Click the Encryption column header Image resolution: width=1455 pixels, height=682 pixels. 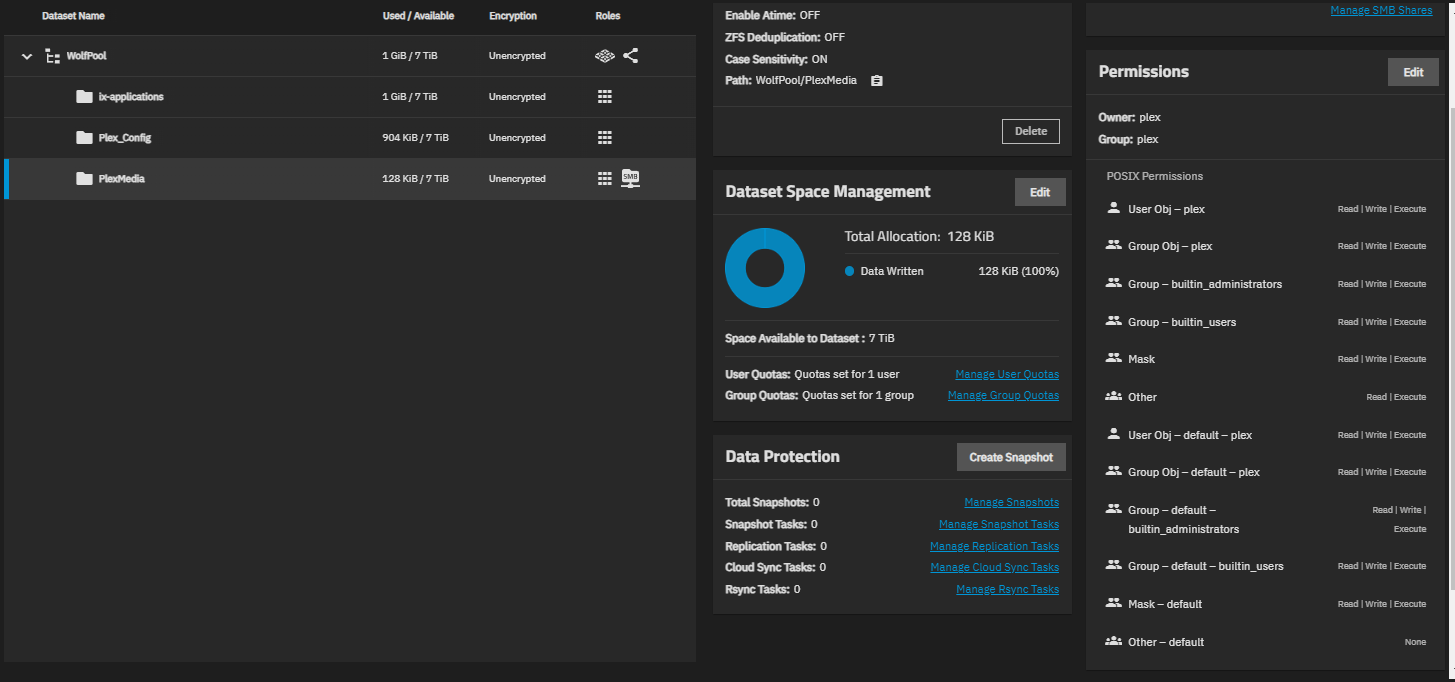(x=513, y=16)
